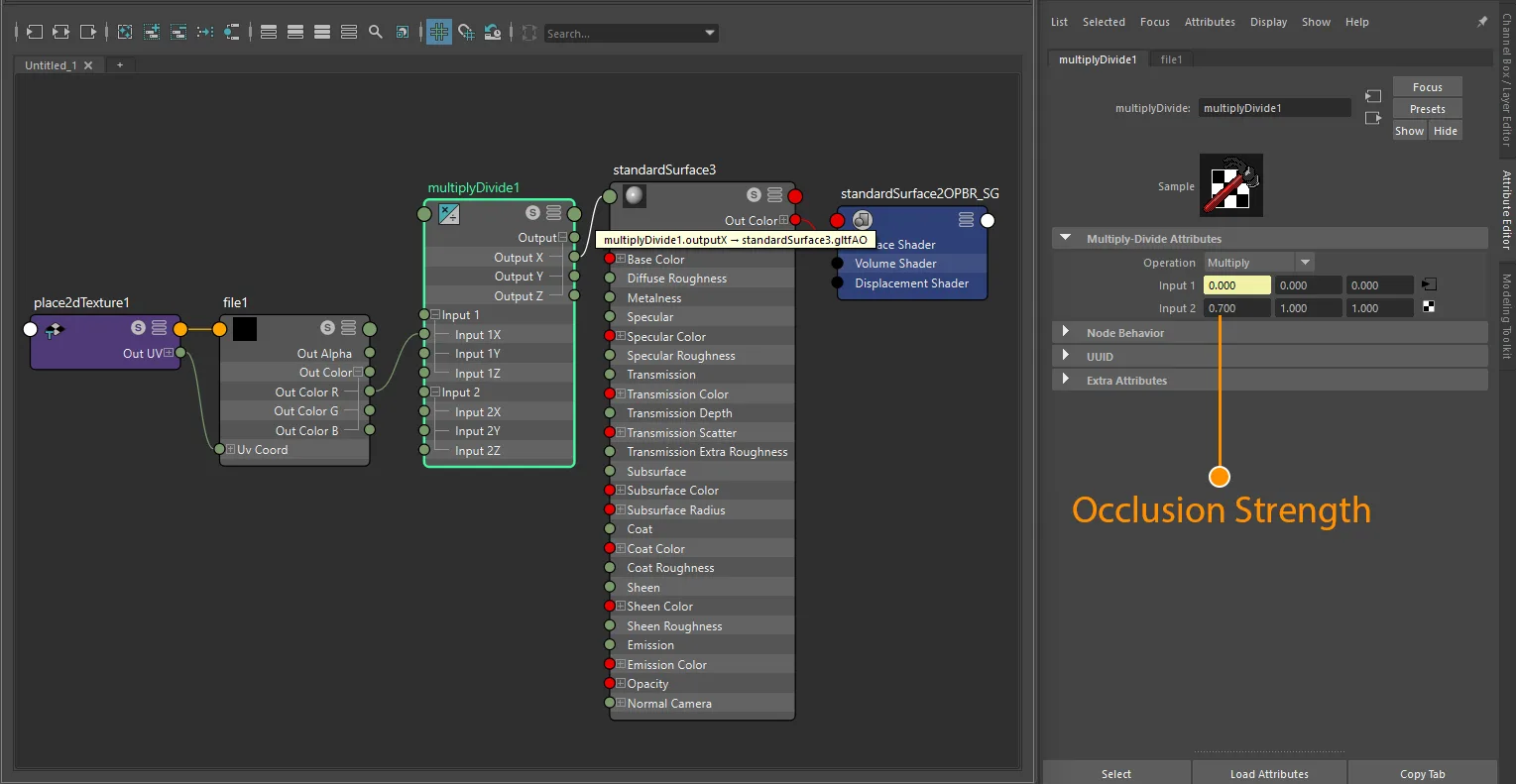Collapse Input 1 on multiplyDivide1 node
The height and width of the screenshot is (784, 1516).
click(435, 315)
